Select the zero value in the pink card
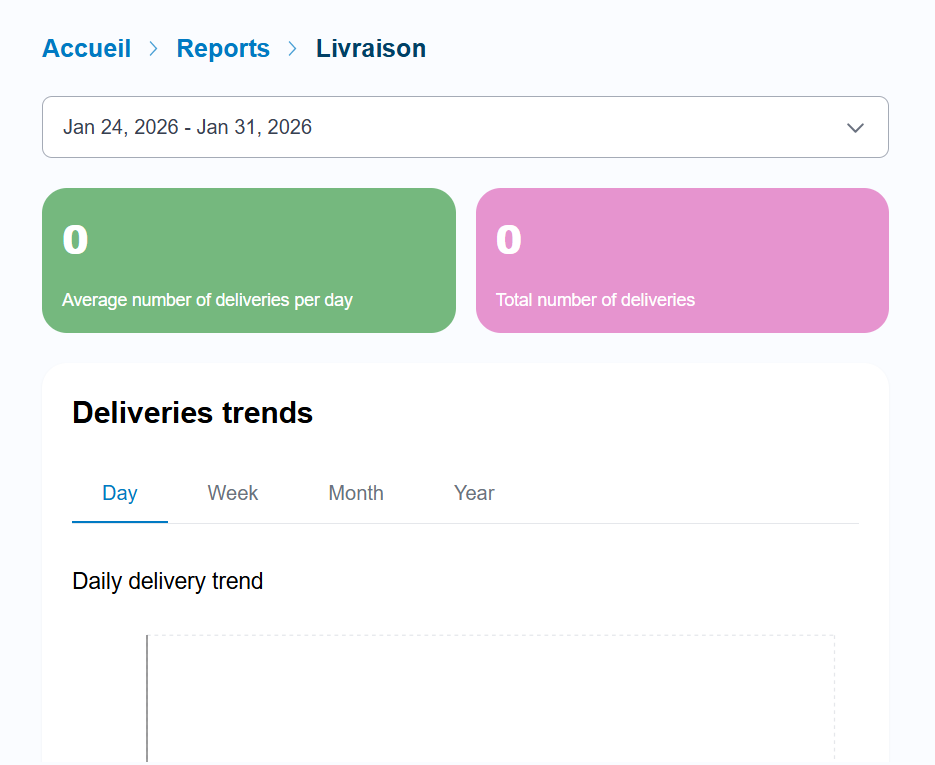Viewport: 935px width, 765px height. tap(509, 240)
